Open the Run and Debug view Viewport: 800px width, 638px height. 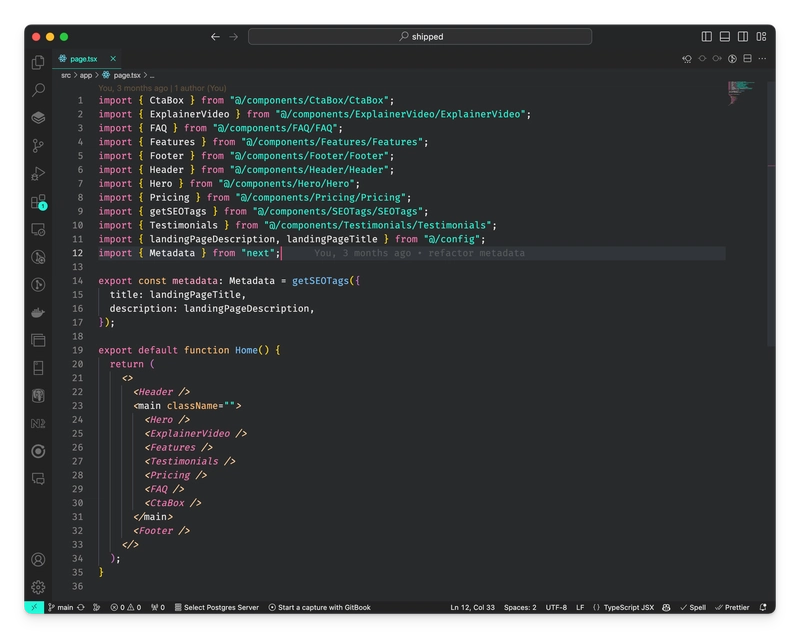(x=38, y=174)
